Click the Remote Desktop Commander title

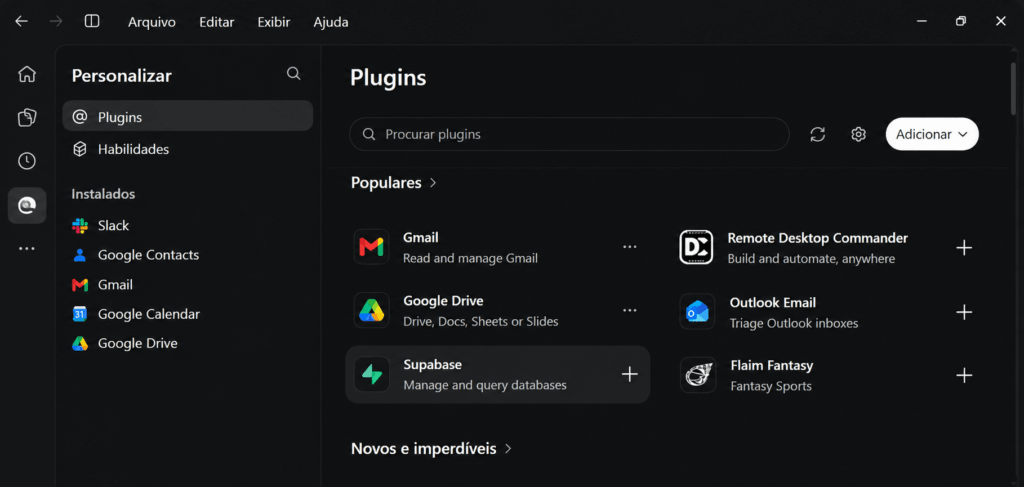[x=818, y=238]
